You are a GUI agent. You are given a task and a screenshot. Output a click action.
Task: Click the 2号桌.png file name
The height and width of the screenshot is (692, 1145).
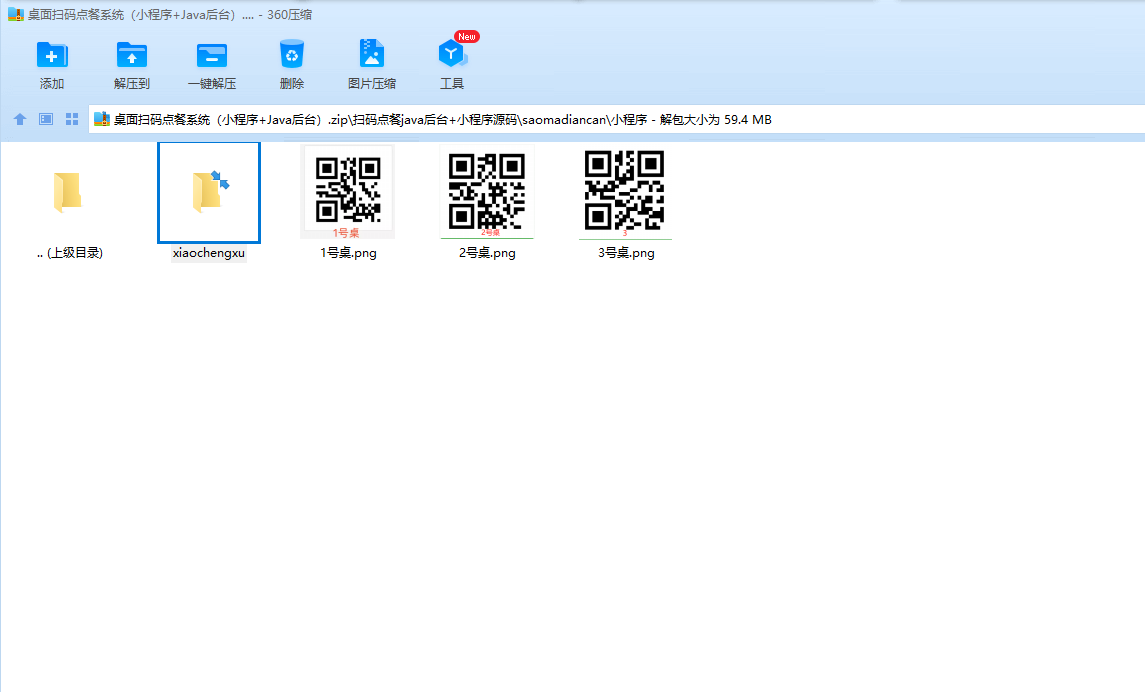487,253
